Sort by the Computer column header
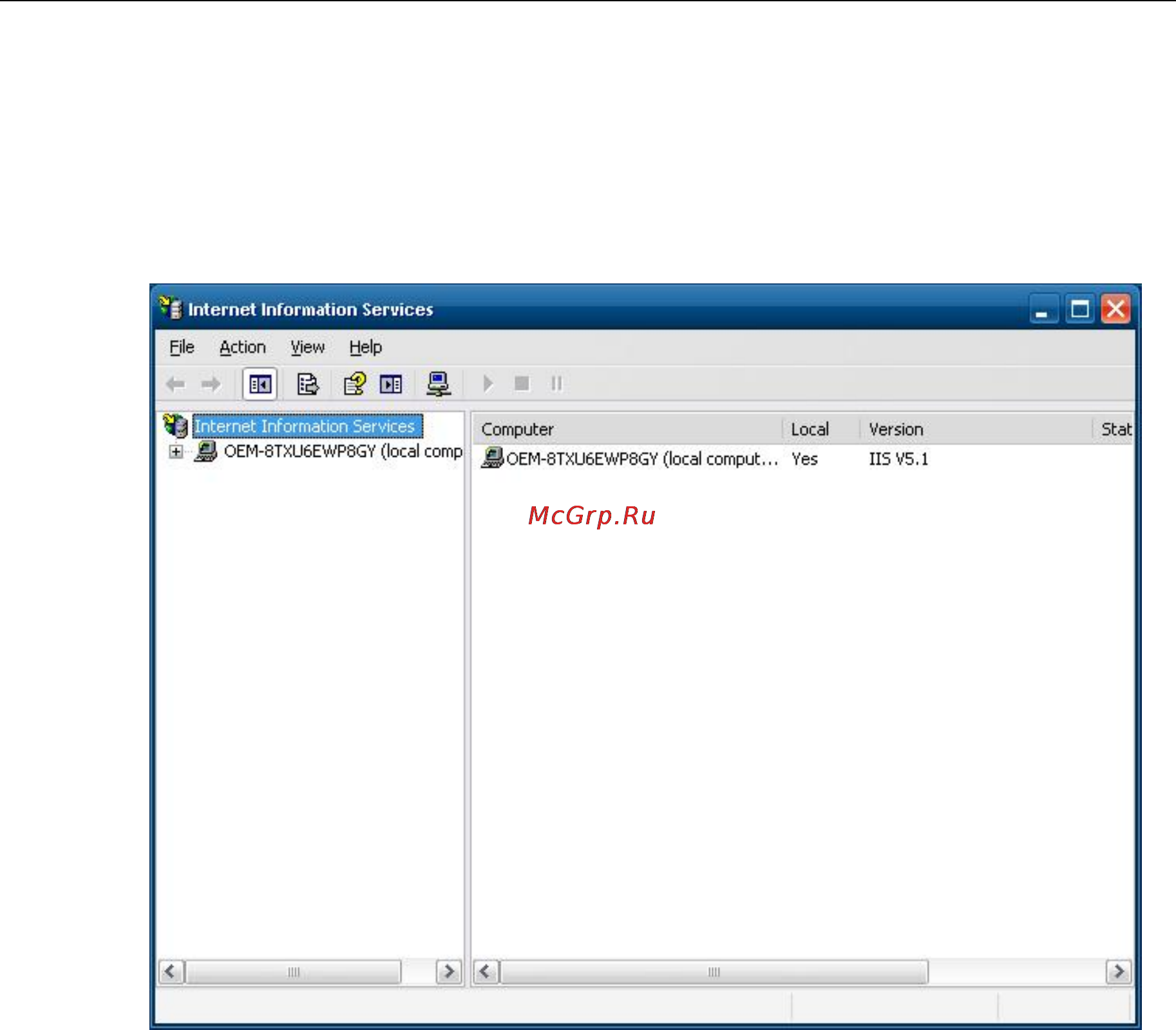The width and height of the screenshot is (1176, 1030). pos(628,429)
